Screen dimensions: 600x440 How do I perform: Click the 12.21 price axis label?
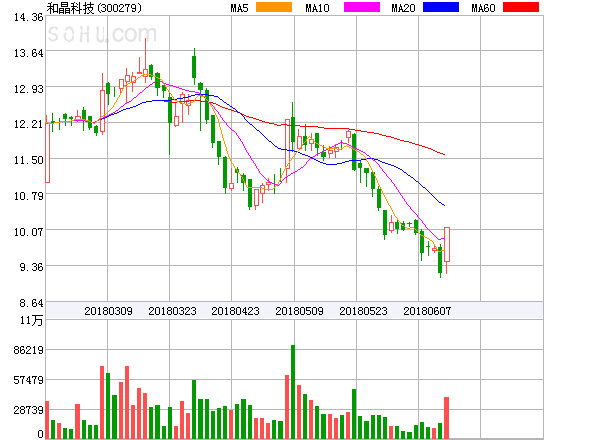29,124
